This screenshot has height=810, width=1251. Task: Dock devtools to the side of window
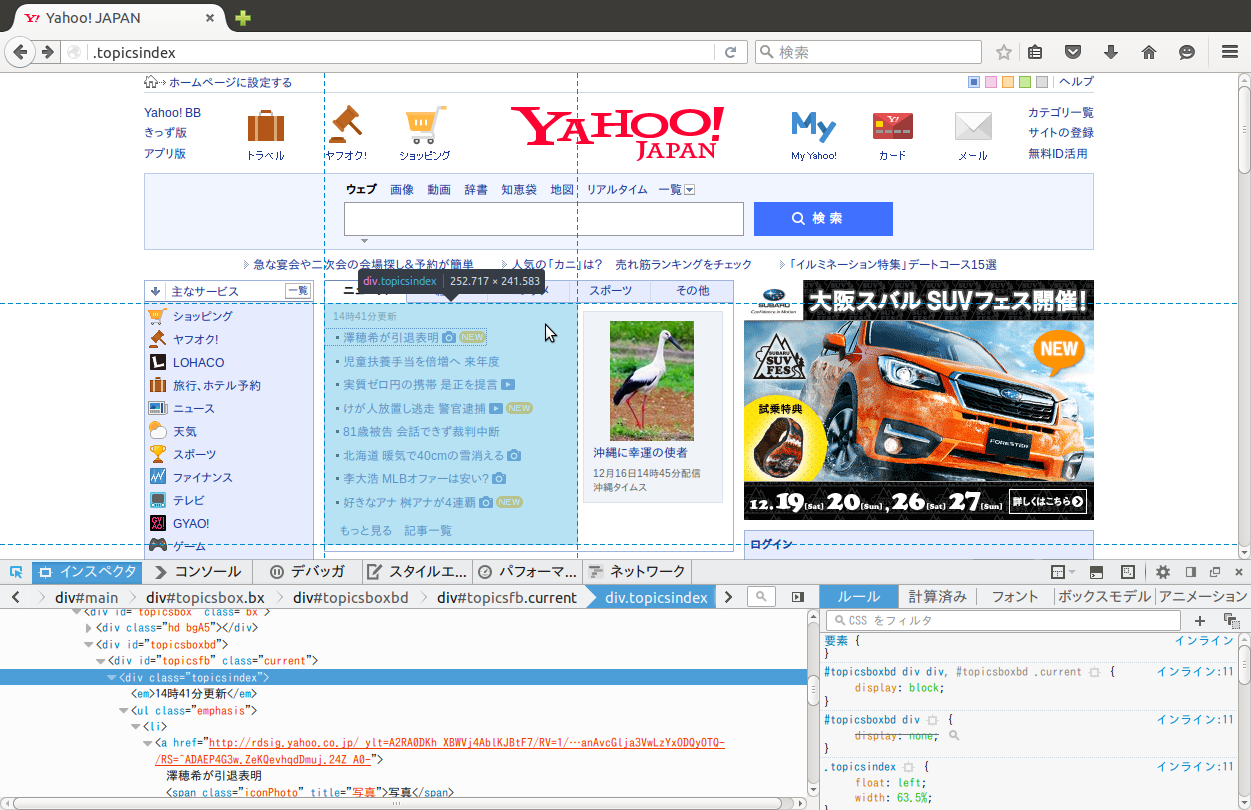coord(1190,572)
